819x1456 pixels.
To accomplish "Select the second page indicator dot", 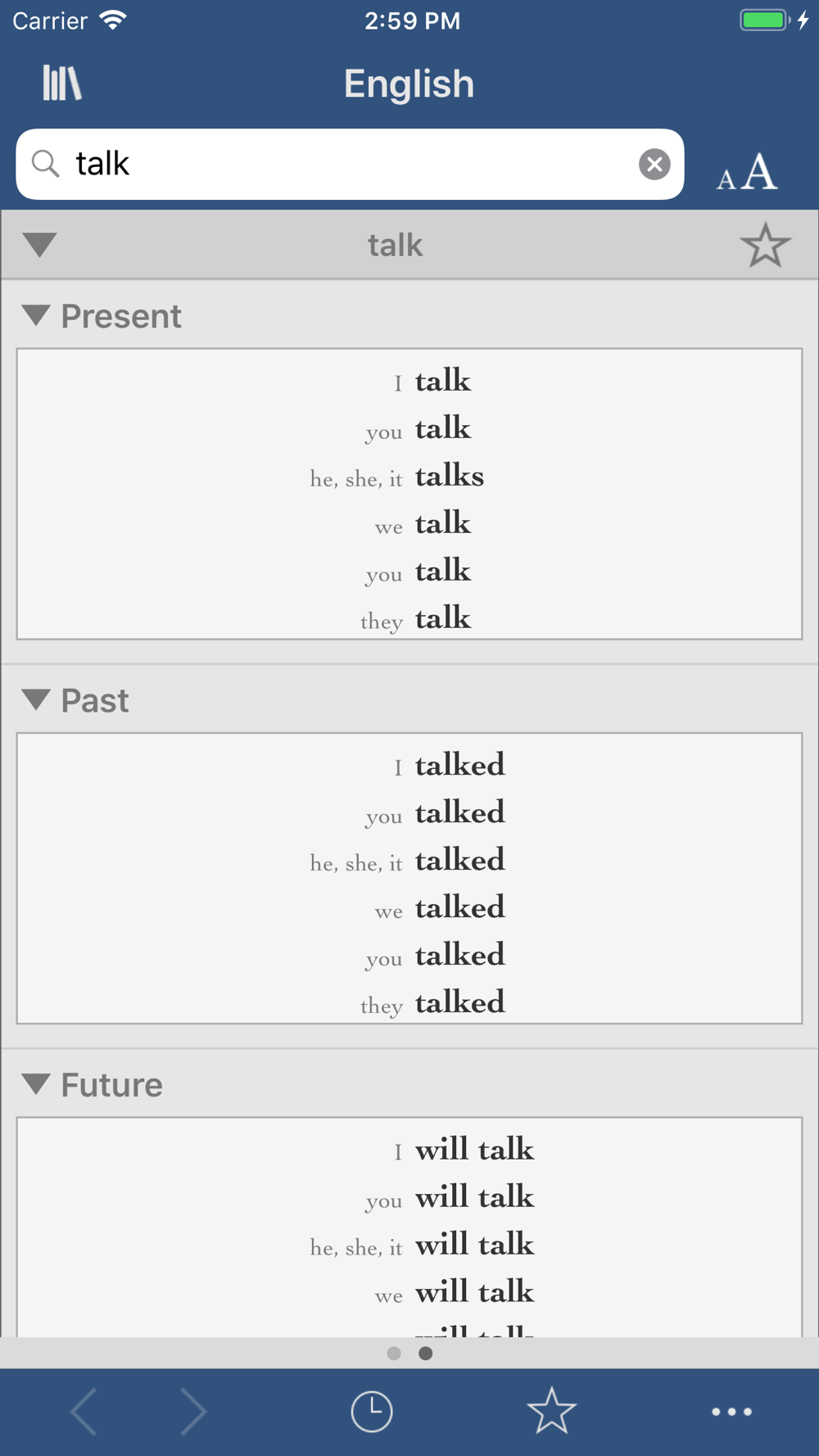I will [425, 1353].
